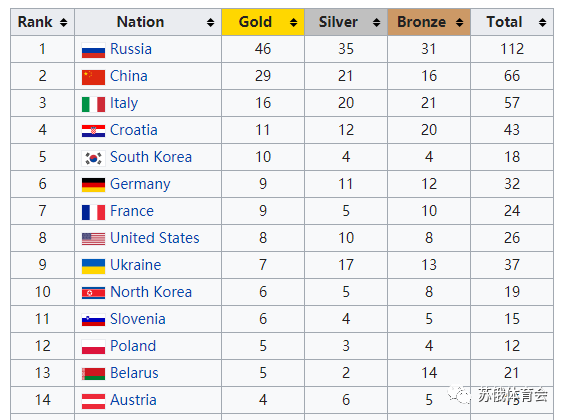Sort by Bronze column sort arrows
The width and height of the screenshot is (565, 420).
click(x=459, y=22)
